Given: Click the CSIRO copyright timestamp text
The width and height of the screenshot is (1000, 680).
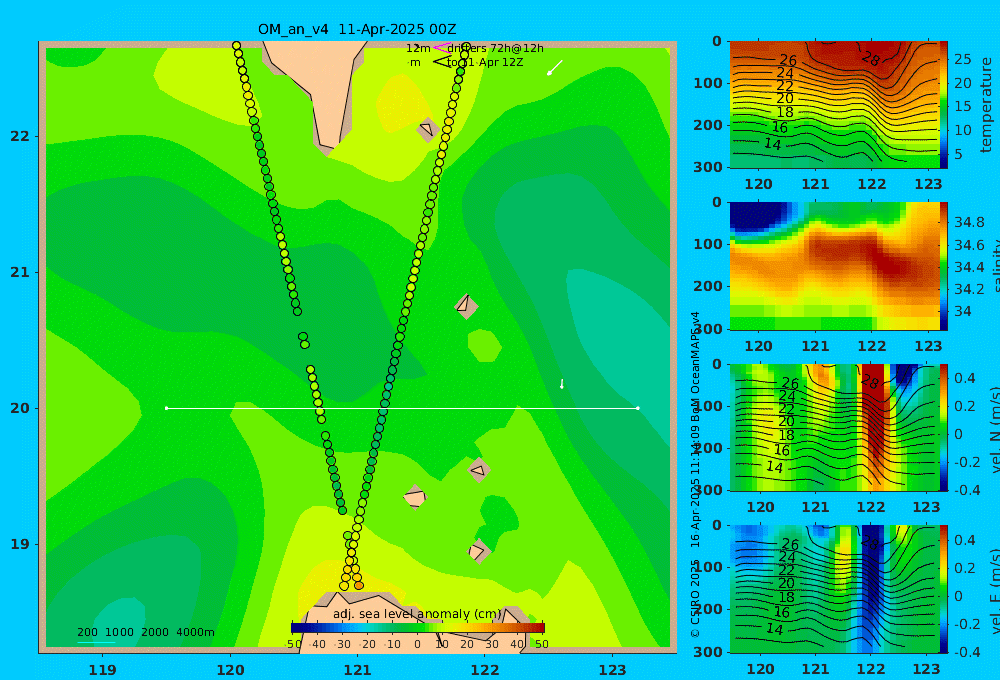Looking at the screenshot, I should click(695, 475).
